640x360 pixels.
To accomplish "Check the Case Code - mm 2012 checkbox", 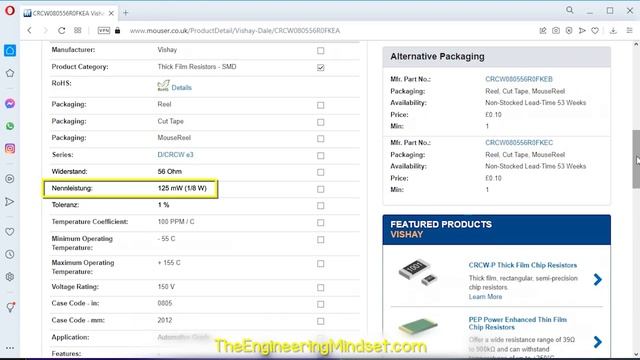I will tap(320, 321).
